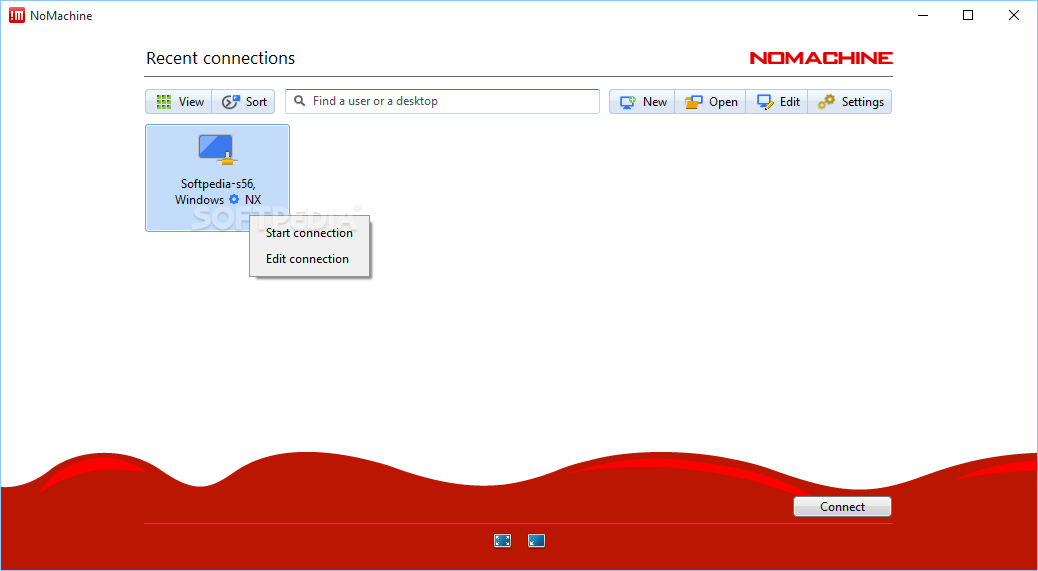Click NoMachine app icon in title bar

point(17,15)
